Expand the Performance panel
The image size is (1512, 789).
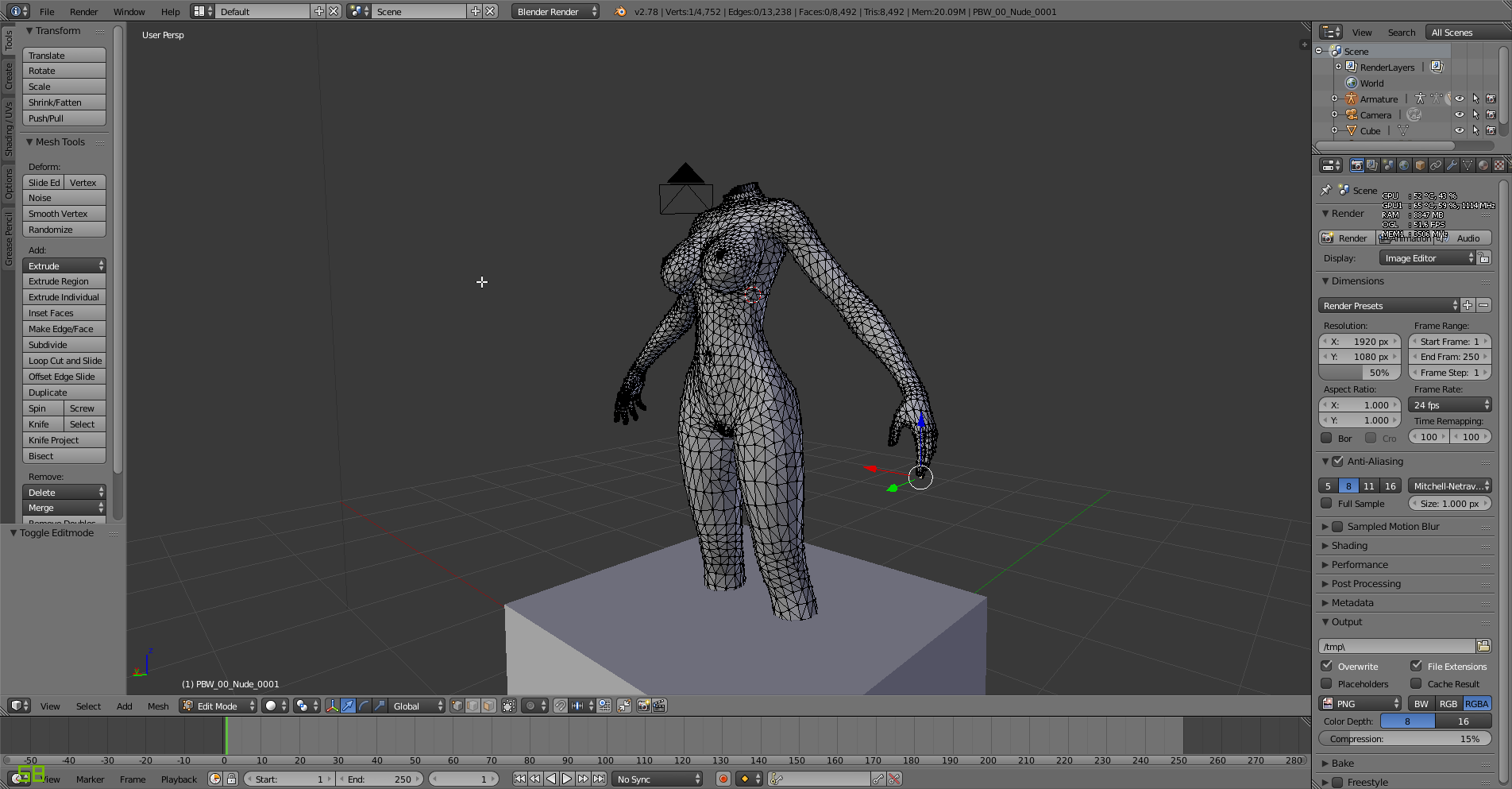coord(1360,565)
